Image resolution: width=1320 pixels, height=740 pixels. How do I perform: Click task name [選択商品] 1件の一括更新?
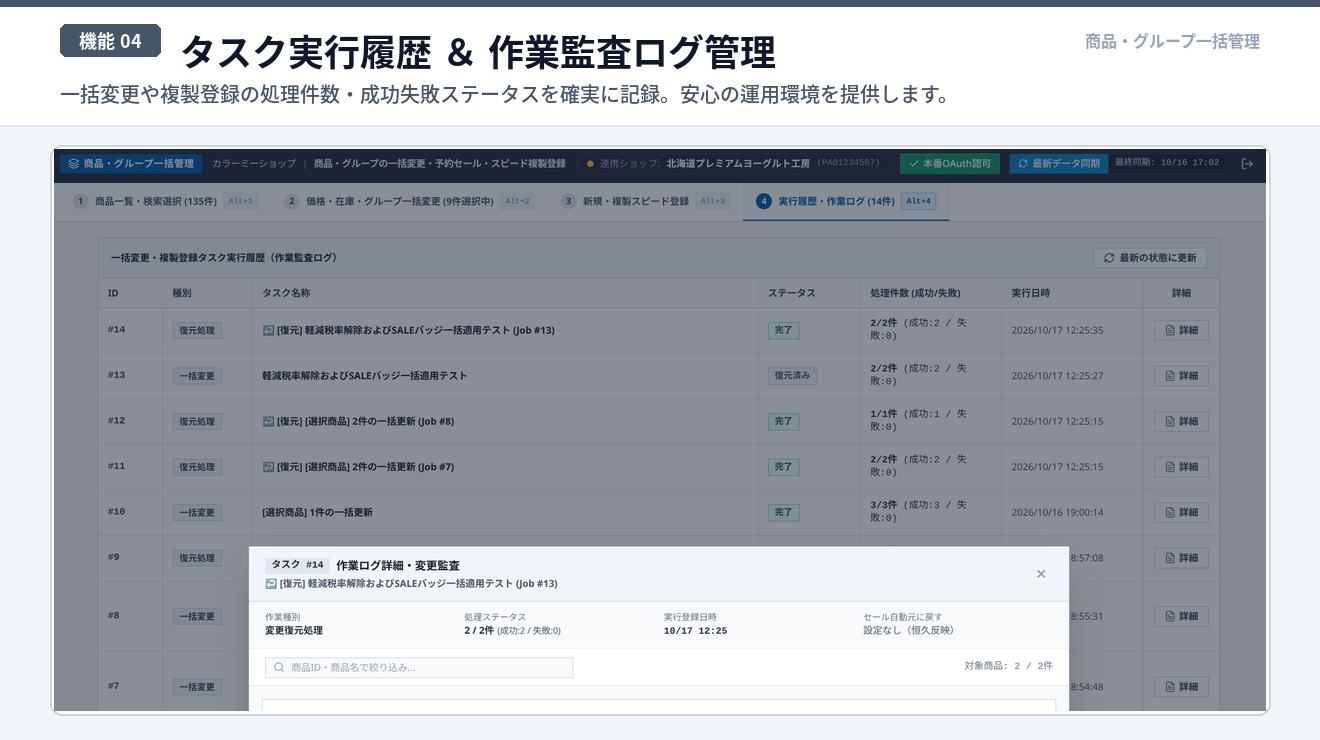pos(317,512)
